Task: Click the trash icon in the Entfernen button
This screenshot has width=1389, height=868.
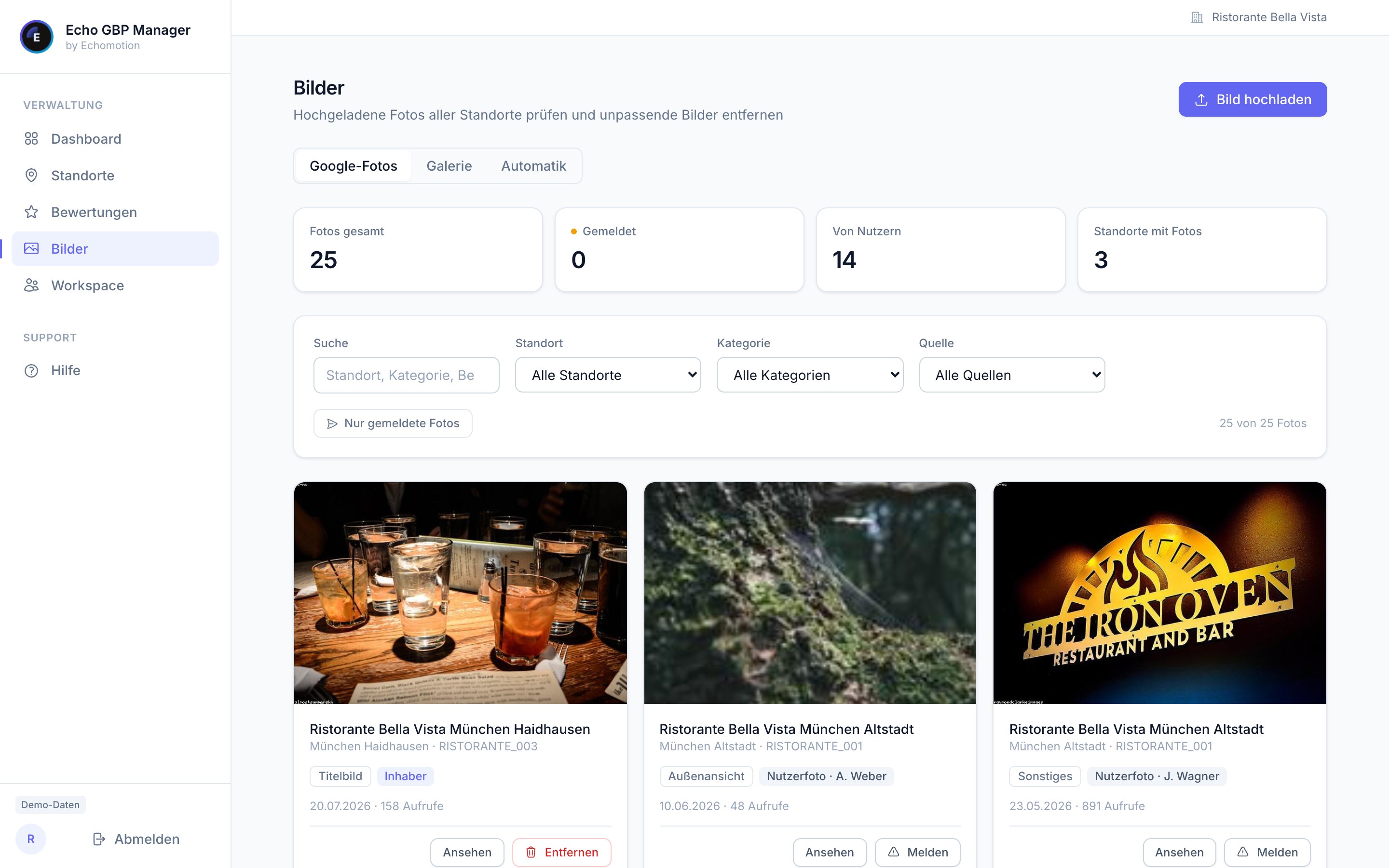Action: pyautogui.click(x=531, y=853)
